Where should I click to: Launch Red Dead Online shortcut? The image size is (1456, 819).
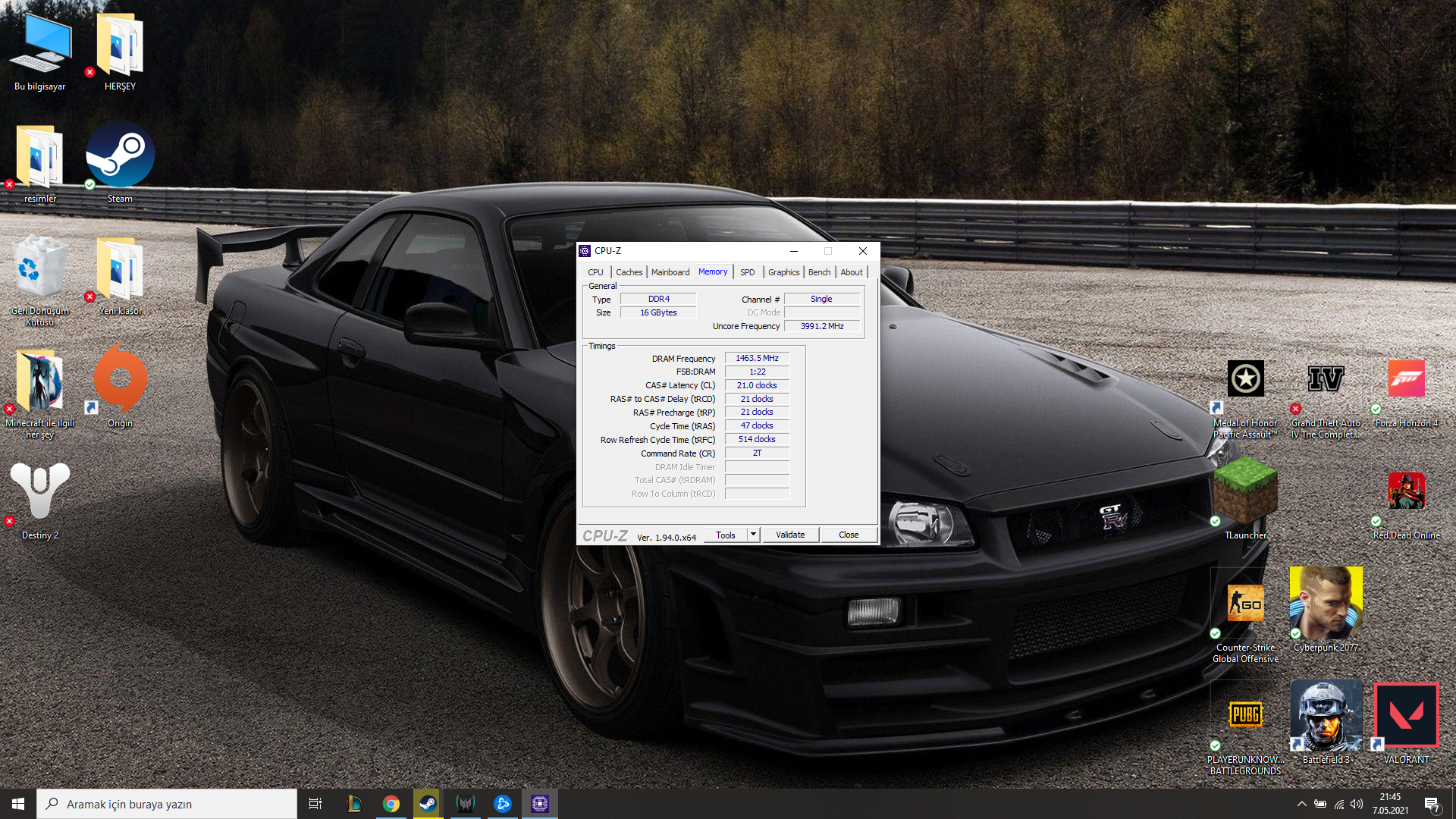coord(1406,504)
